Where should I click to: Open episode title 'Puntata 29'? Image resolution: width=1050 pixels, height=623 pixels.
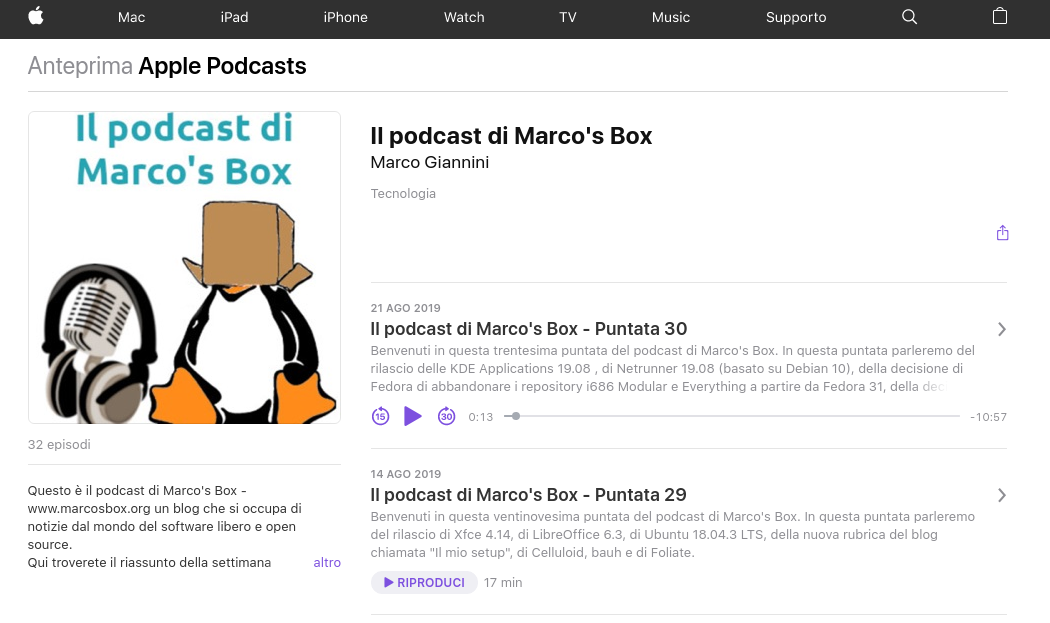point(528,495)
